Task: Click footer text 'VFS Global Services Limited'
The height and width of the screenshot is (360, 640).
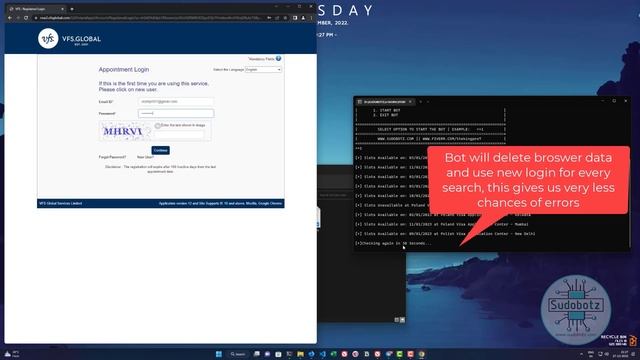Action: (x=60, y=203)
